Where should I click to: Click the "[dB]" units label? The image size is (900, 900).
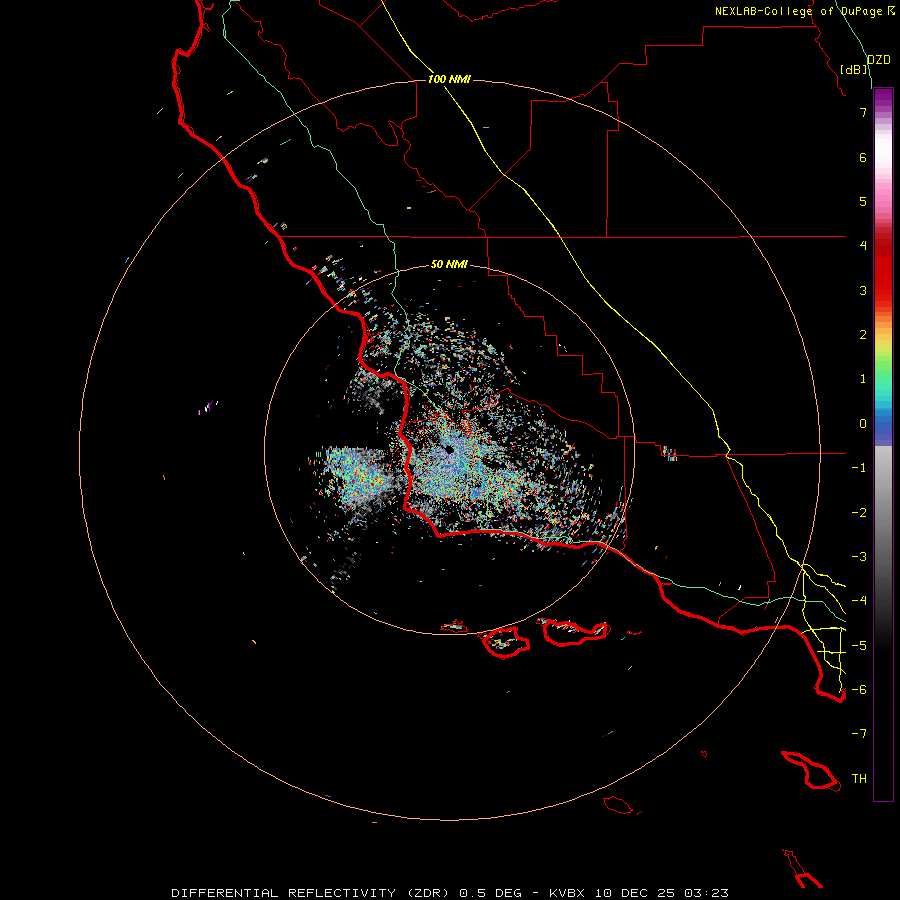853,69
